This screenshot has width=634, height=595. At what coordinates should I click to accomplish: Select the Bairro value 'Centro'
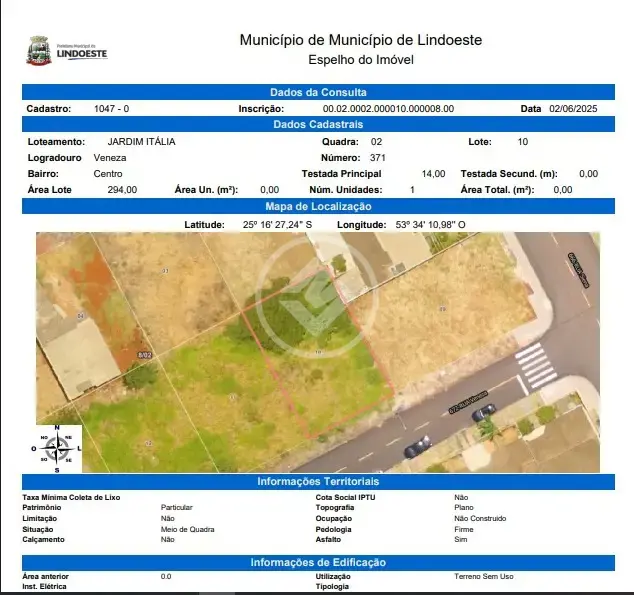click(x=108, y=174)
